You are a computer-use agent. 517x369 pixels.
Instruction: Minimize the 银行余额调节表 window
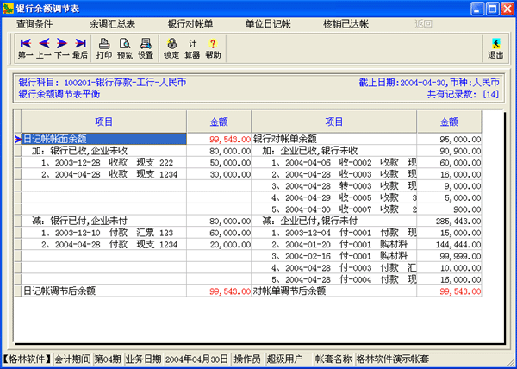point(477,9)
